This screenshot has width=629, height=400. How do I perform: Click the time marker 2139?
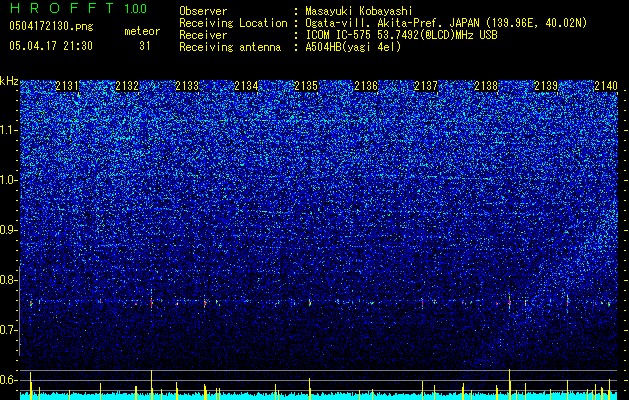(x=546, y=85)
